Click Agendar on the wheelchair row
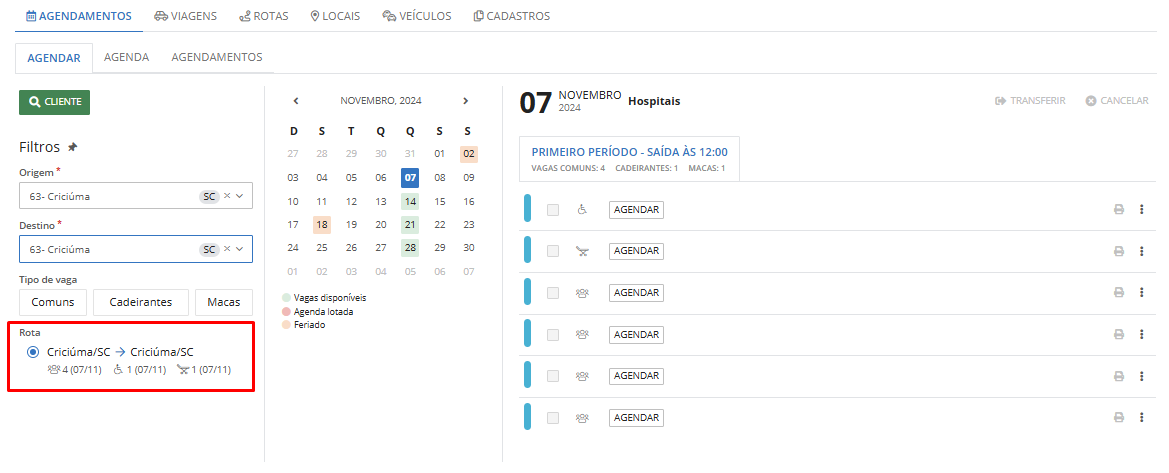Screen dimensions: 1169x473 [636, 210]
